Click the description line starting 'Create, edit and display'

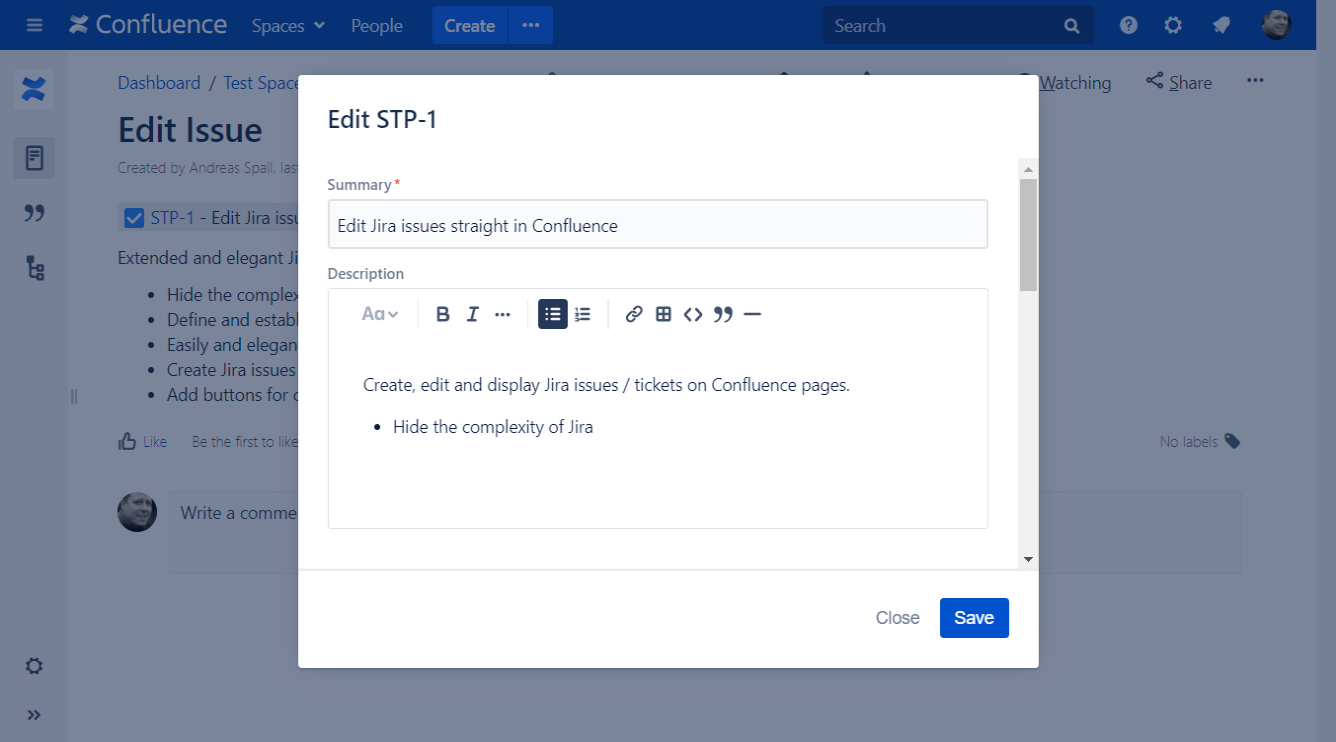pos(607,385)
